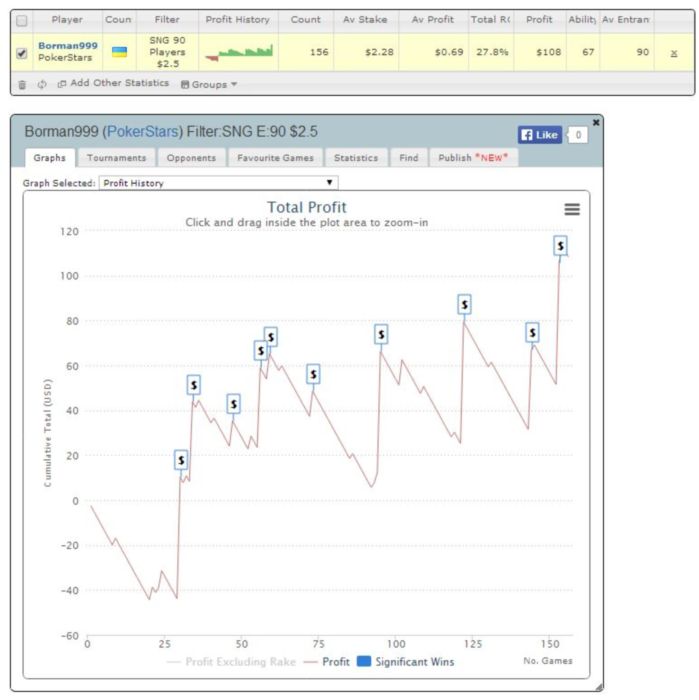
Task: Click the significant win marker near game 47
Action: 233,404
